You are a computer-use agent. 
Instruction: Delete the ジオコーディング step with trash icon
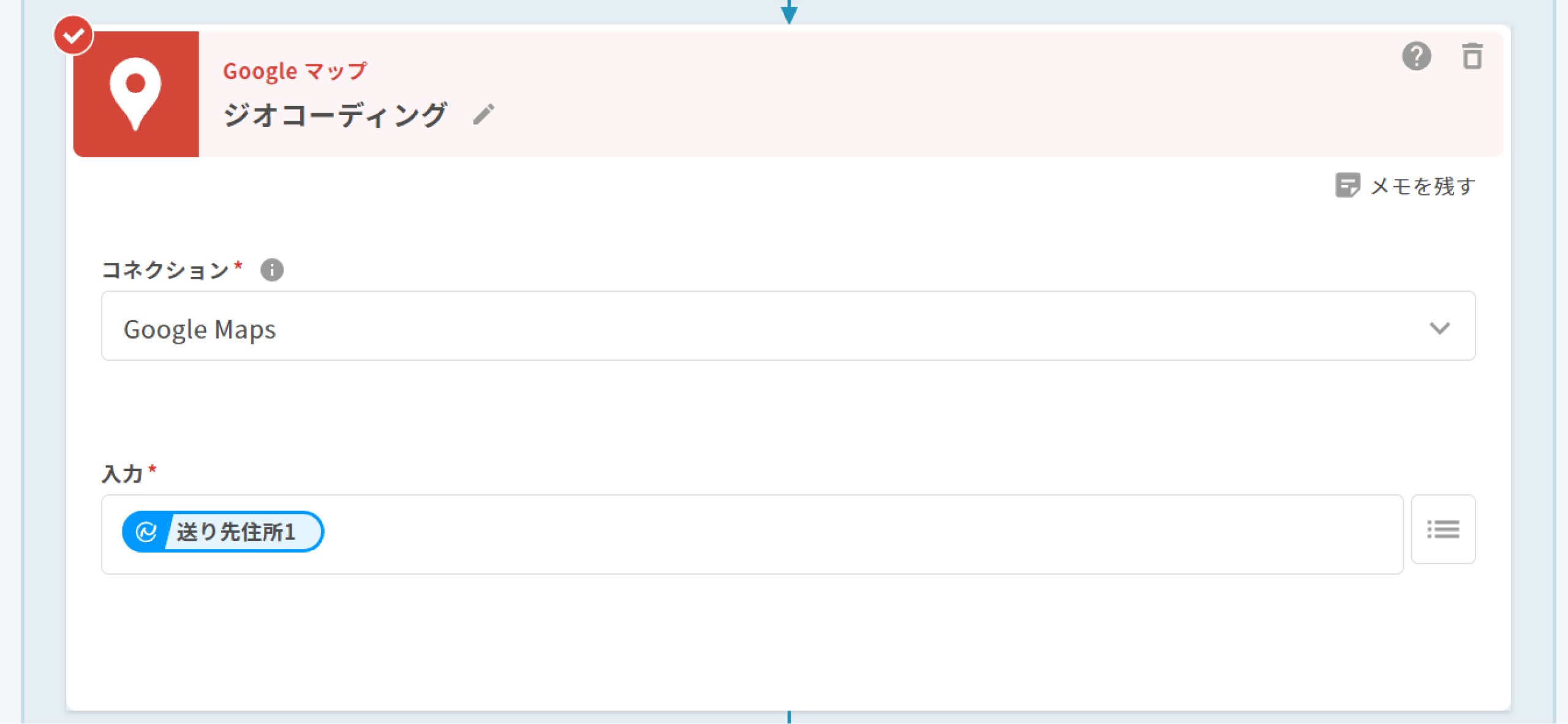1472,56
